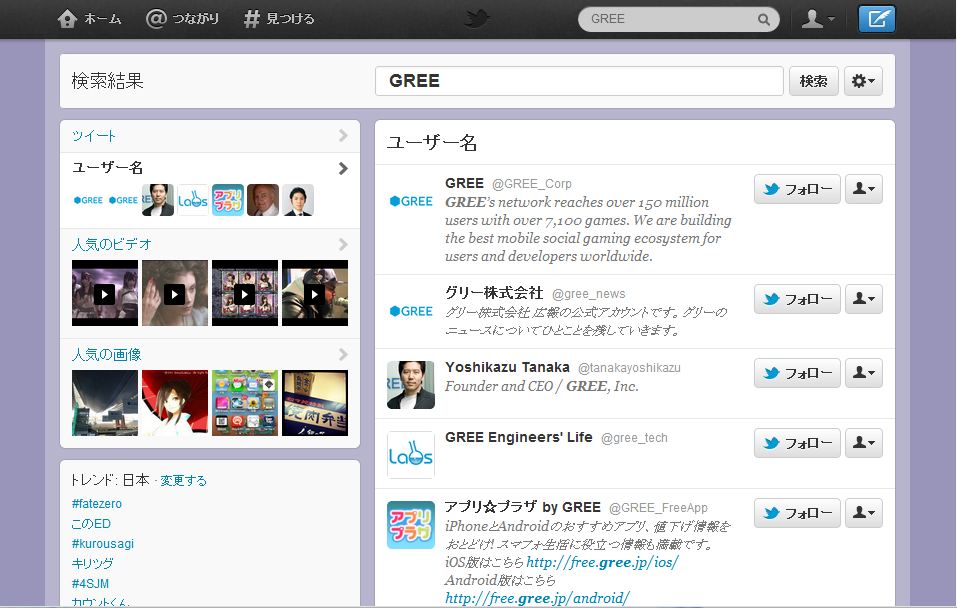
Task: Open the このED trend
Action: 91,524
